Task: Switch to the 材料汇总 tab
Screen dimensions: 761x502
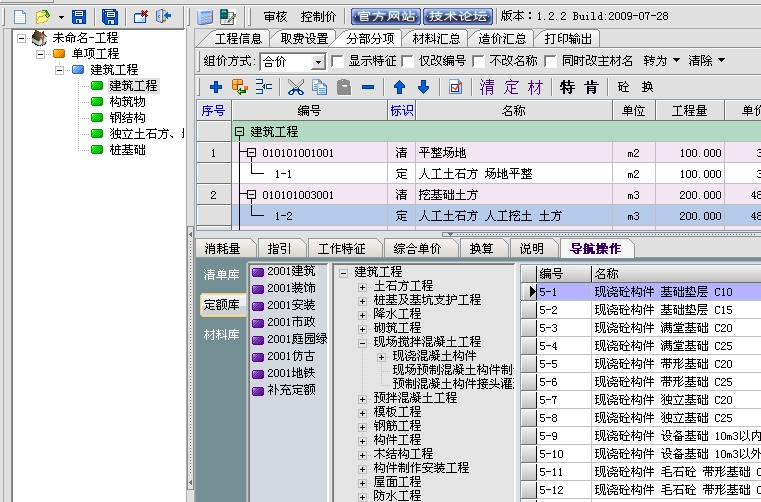Action: [436, 38]
